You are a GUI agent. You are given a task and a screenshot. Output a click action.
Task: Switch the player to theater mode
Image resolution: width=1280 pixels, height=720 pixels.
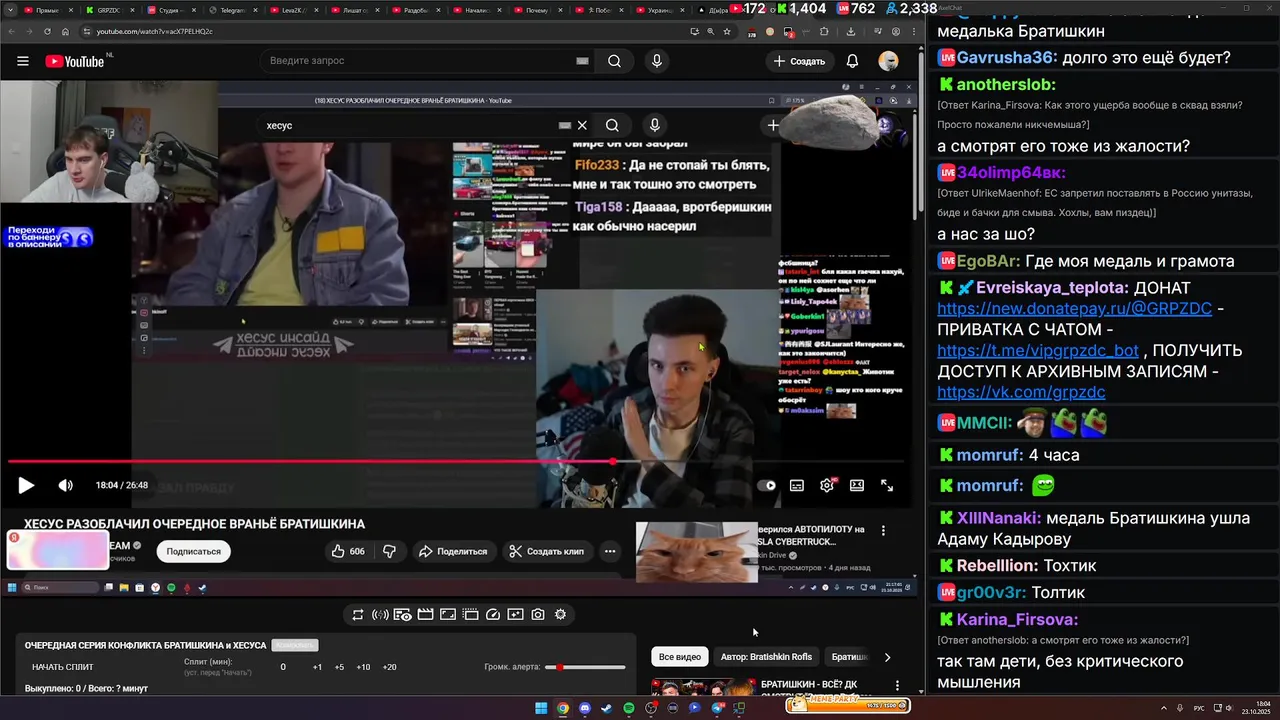857,485
